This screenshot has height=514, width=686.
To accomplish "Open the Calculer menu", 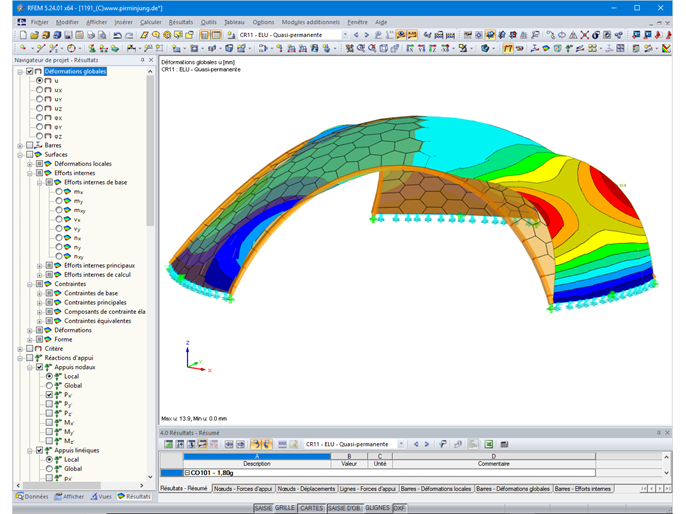I will [150, 22].
